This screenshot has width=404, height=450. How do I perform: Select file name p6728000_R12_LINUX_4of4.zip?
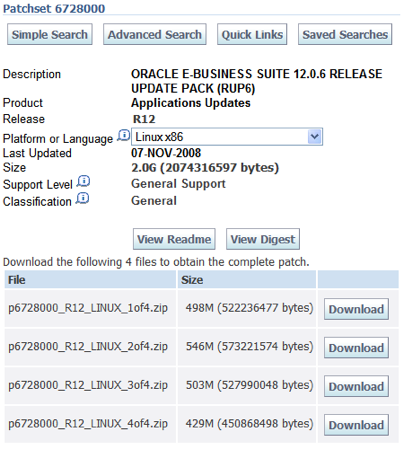click(x=88, y=424)
